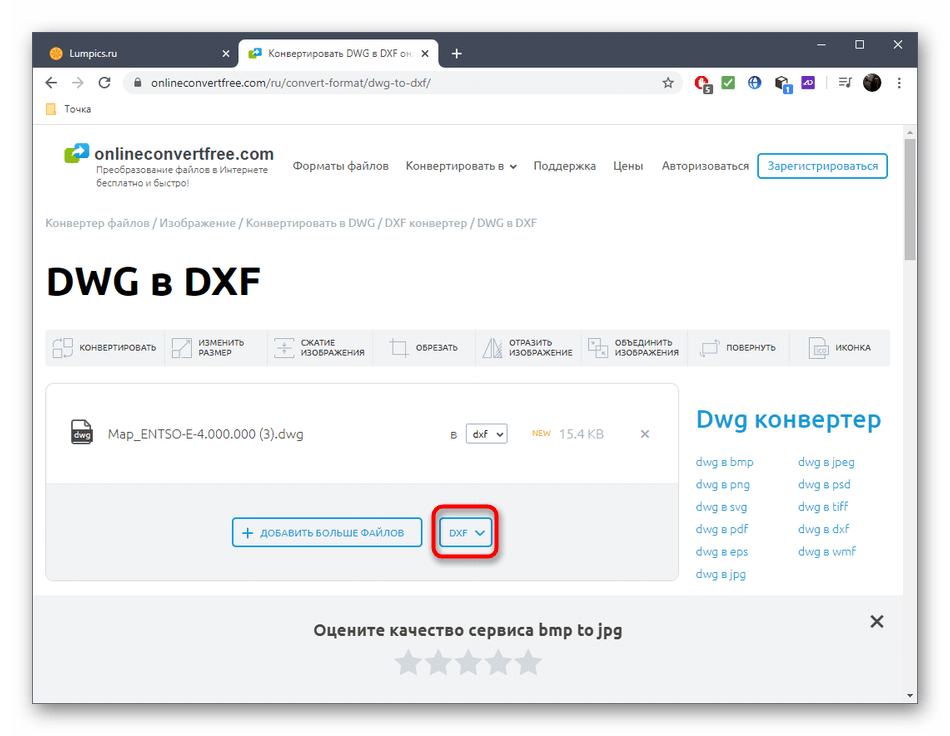Rate service with fifth star
Viewport: 950px width, 736px height.
point(528,663)
